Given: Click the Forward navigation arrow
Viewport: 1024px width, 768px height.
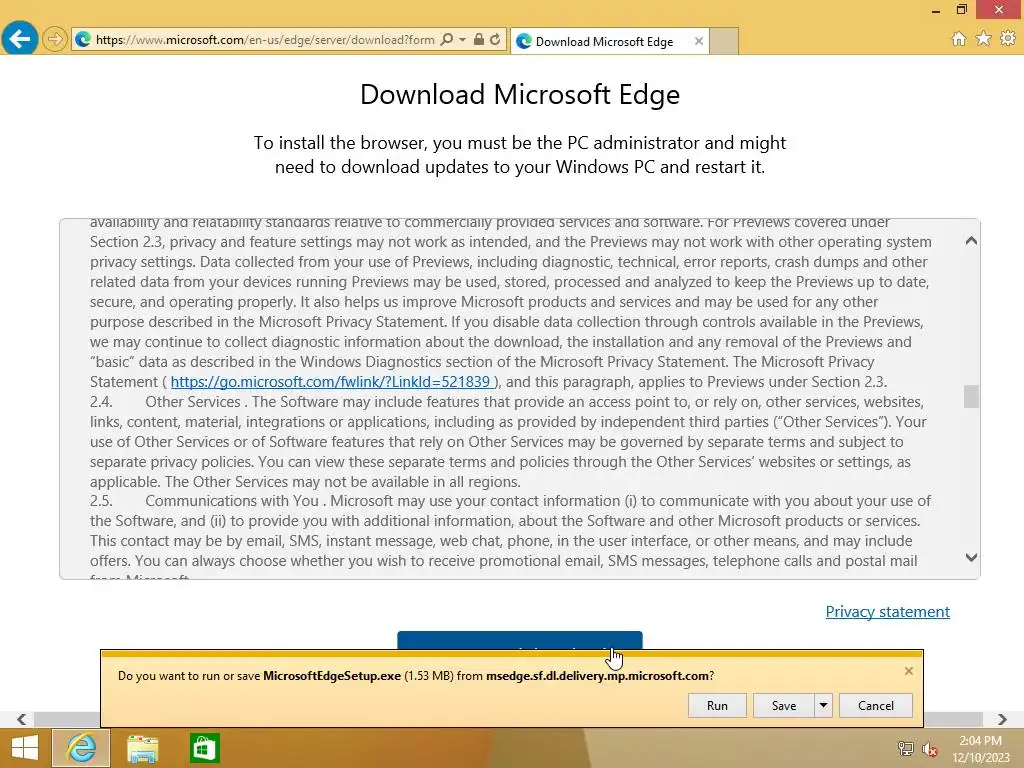Looking at the screenshot, I should pyautogui.click(x=55, y=39).
